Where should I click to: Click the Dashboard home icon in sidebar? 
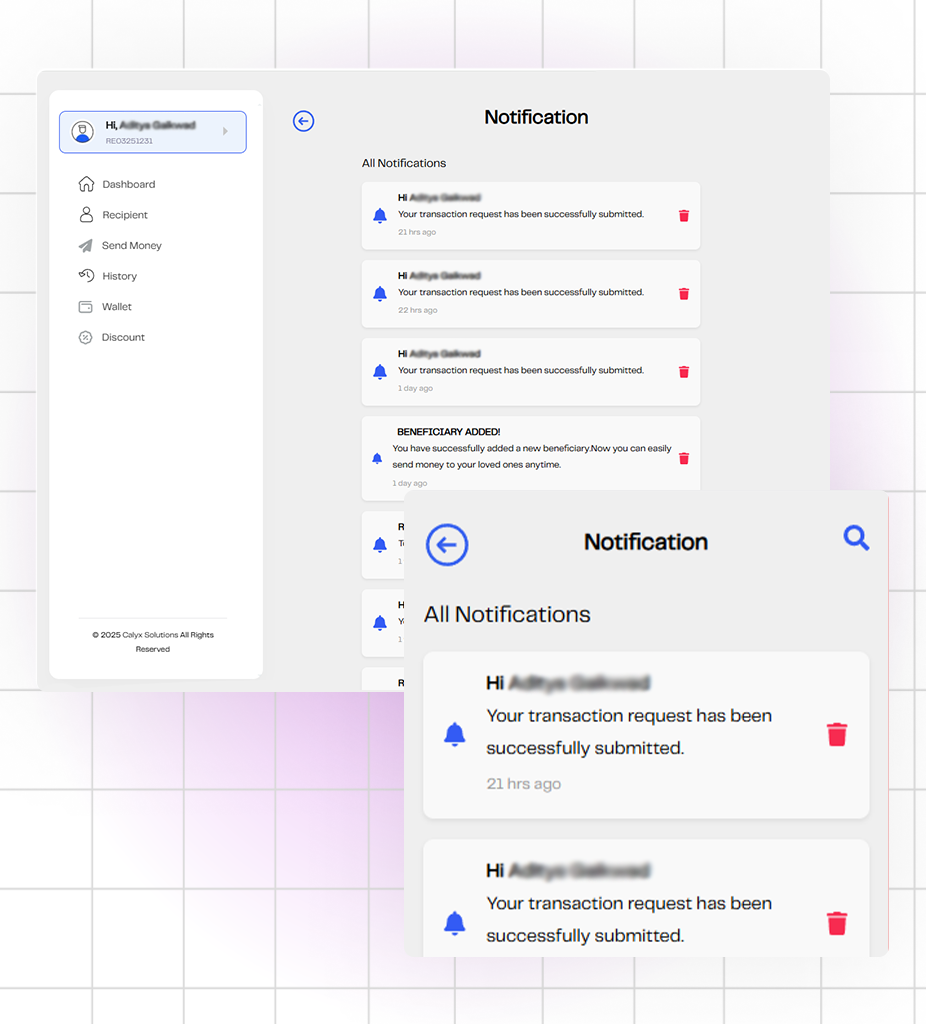click(x=86, y=184)
